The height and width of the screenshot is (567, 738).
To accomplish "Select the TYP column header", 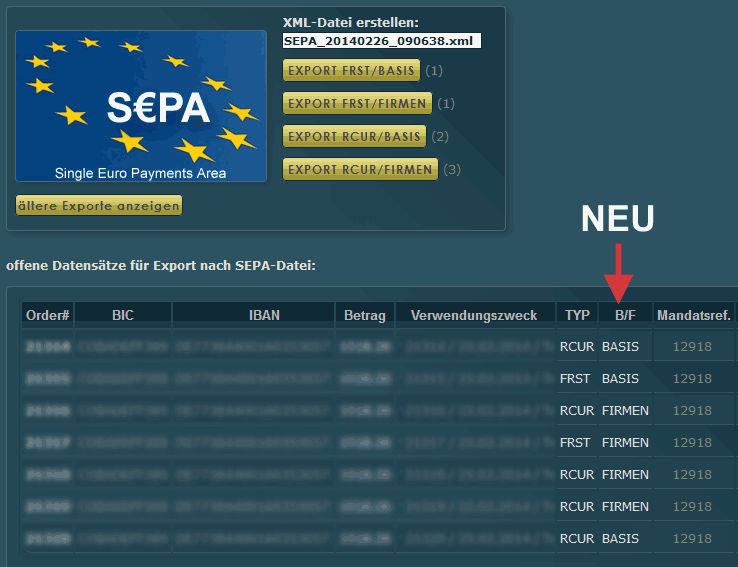I will point(577,315).
